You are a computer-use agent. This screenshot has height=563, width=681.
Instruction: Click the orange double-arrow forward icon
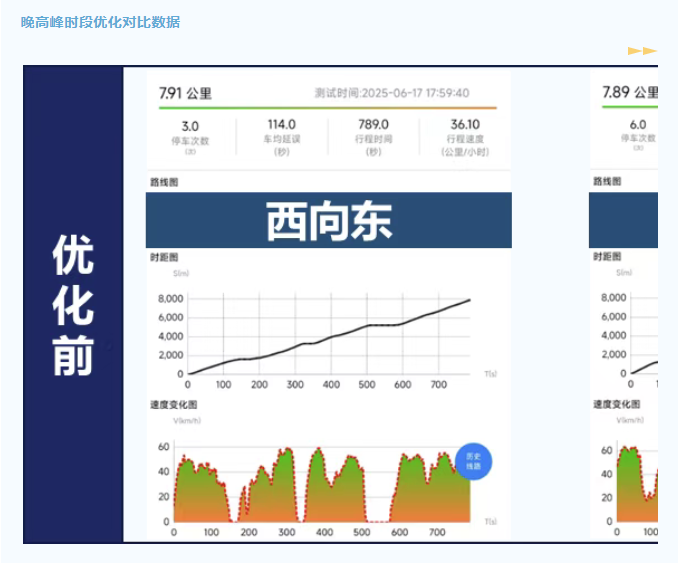click(x=642, y=50)
